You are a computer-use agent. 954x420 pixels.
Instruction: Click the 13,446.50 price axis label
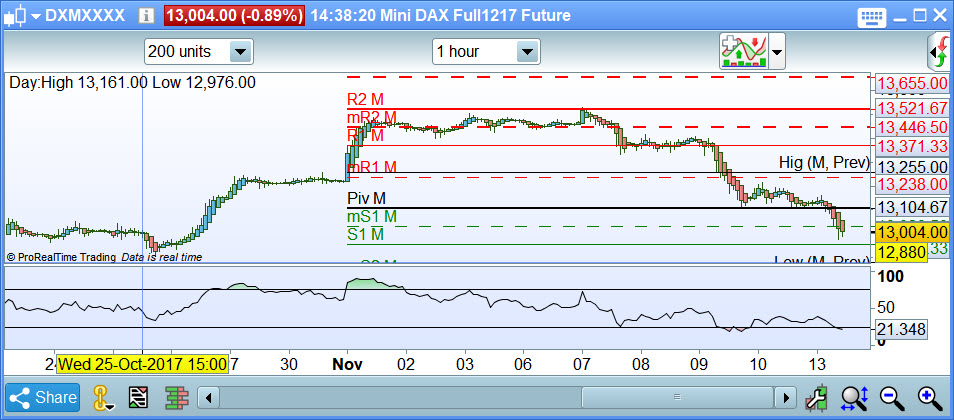point(914,127)
